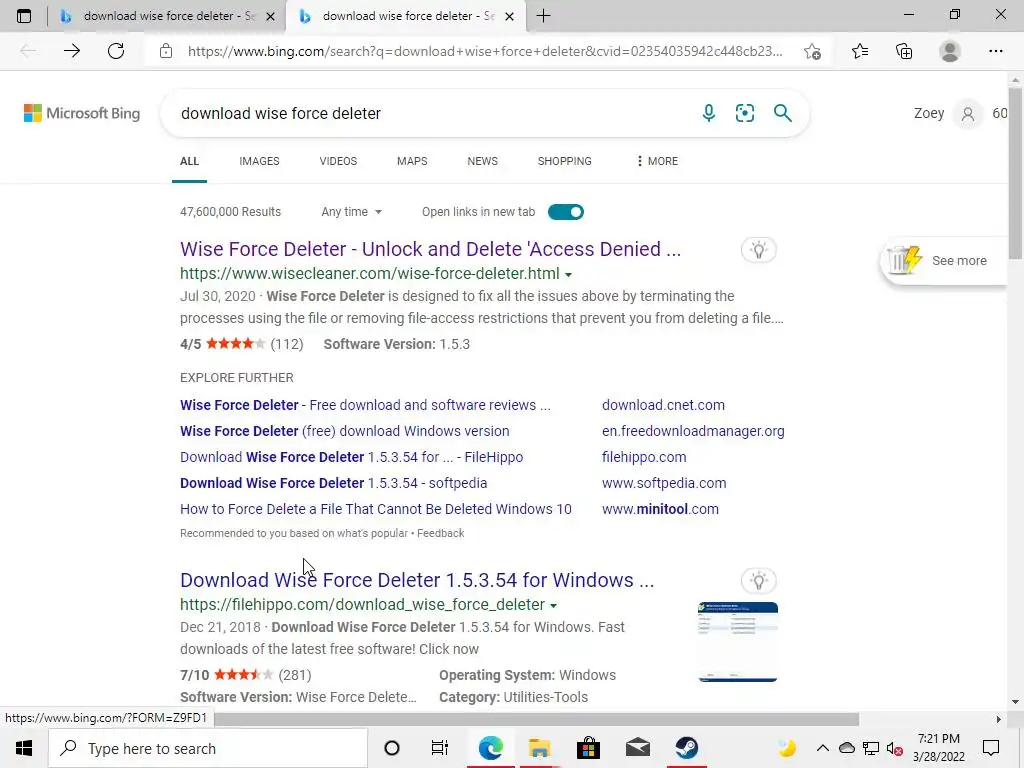
Task: Click the lightbulb next to the Wise Force Deleter result
Action: 758,249
